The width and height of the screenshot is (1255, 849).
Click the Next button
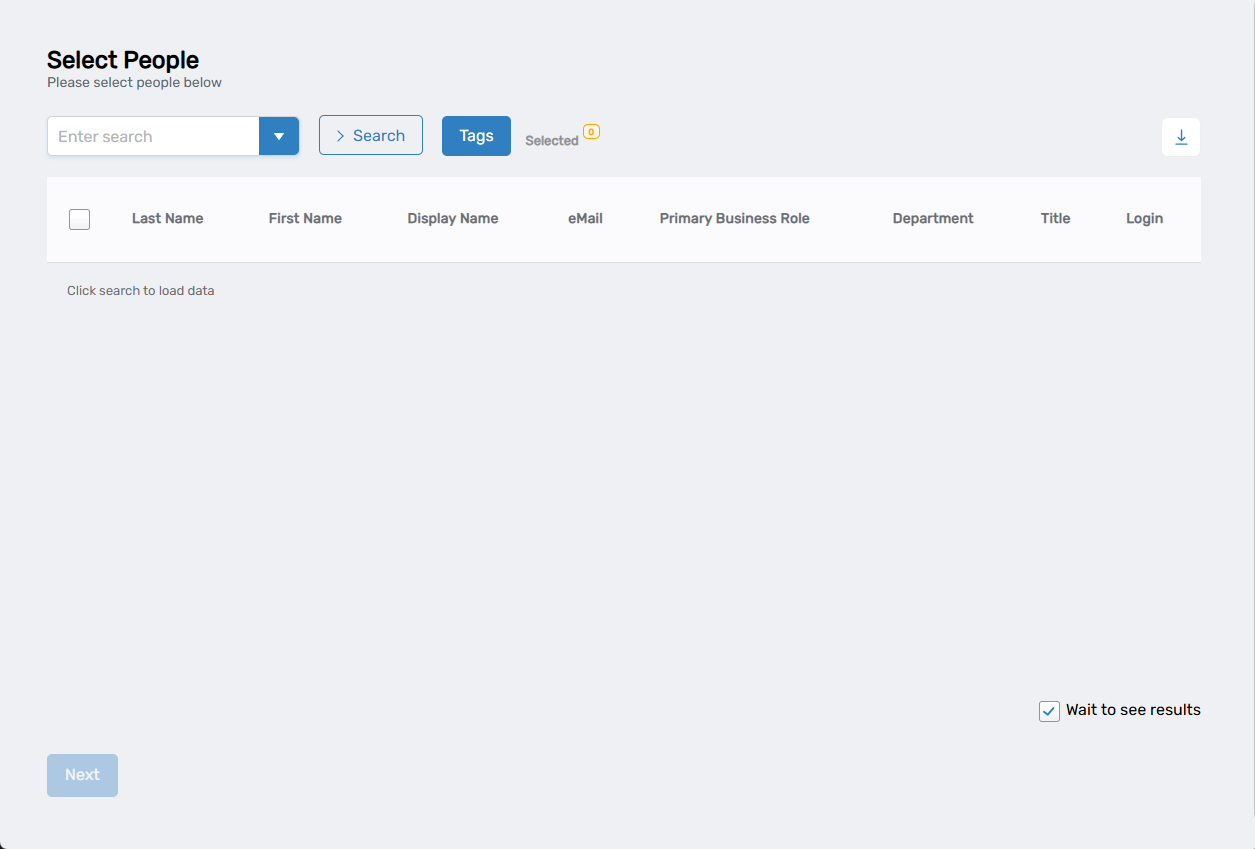point(82,774)
